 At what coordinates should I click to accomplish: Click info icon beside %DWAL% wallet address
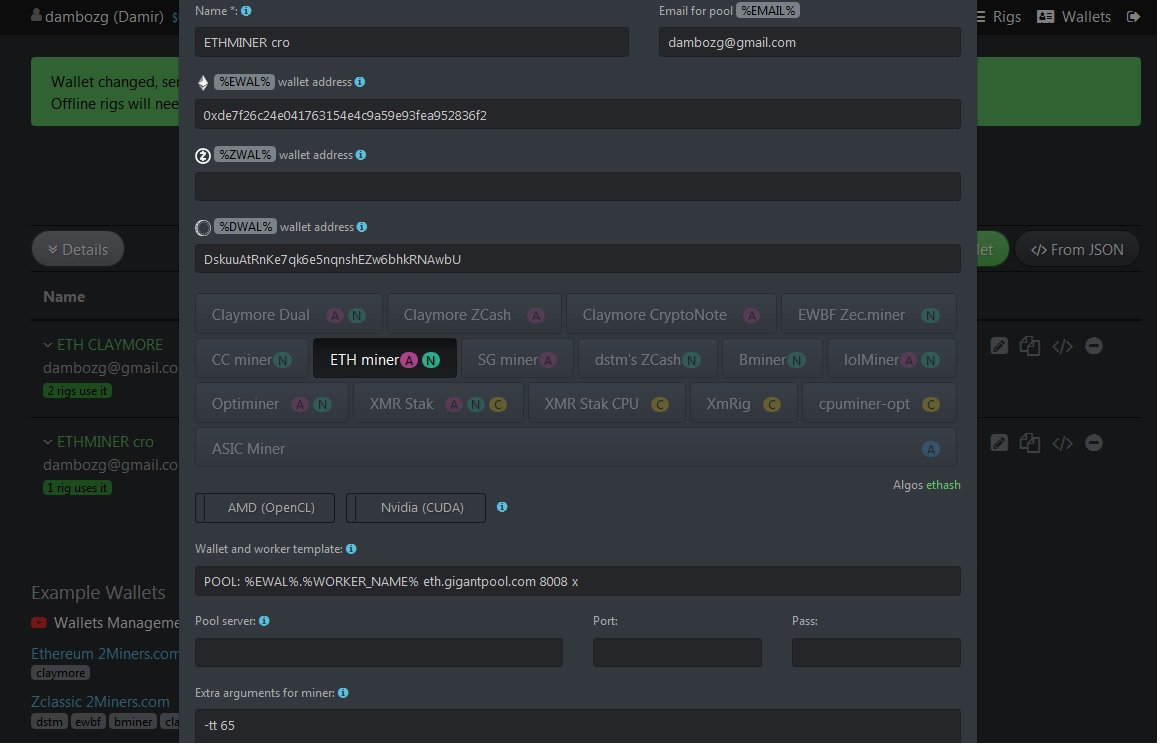362,227
